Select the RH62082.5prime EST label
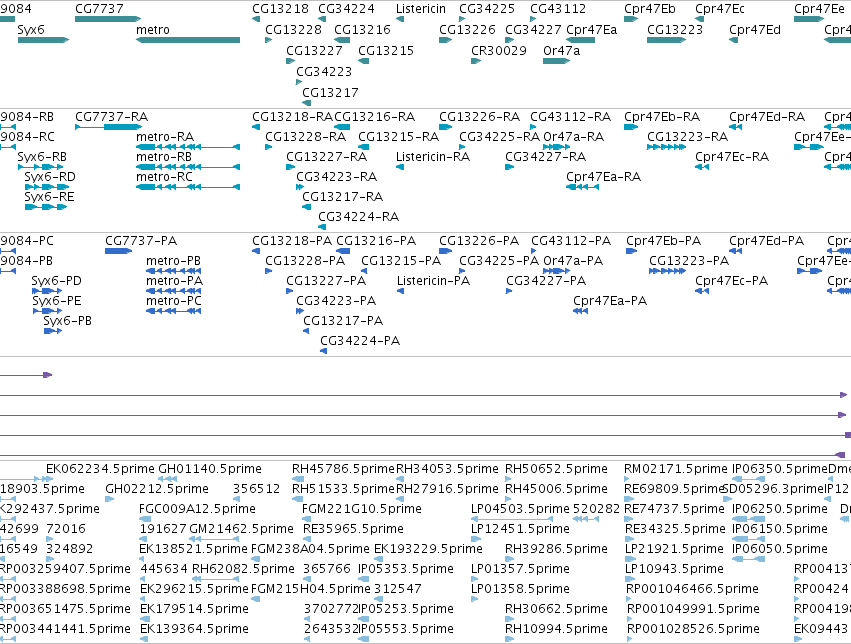 (x=243, y=569)
